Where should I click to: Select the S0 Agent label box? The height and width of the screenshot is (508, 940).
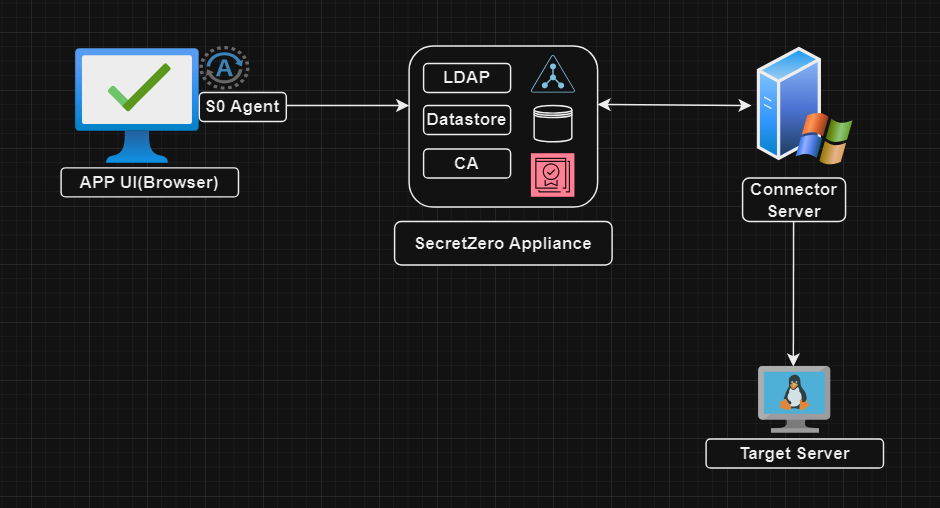point(243,107)
